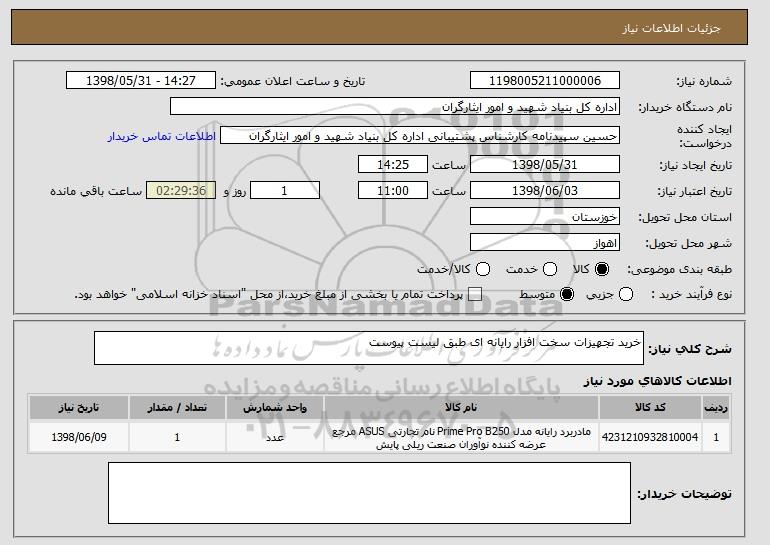The width and height of the screenshot is (770, 545).
Task: Click the request creator name field
Action: point(420,136)
